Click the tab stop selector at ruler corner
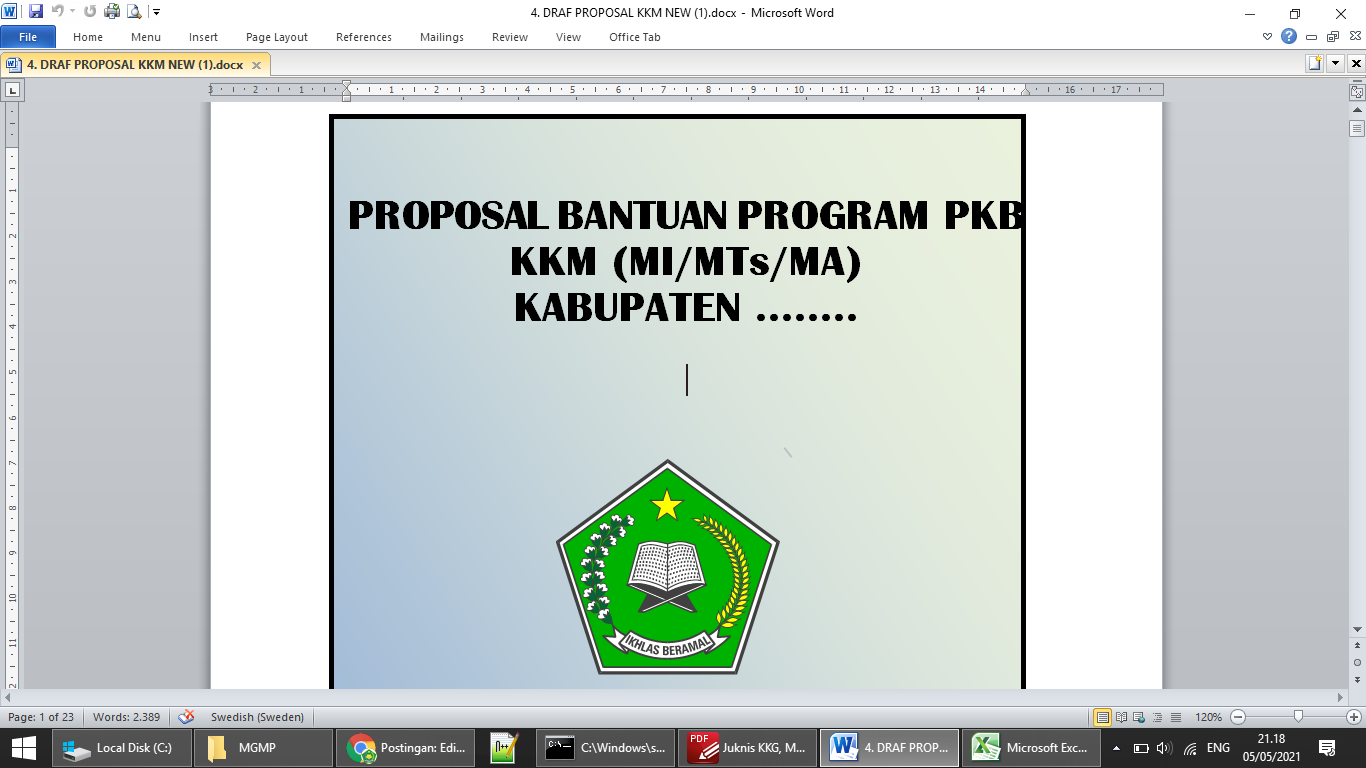1366x768 pixels. [x=13, y=90]
